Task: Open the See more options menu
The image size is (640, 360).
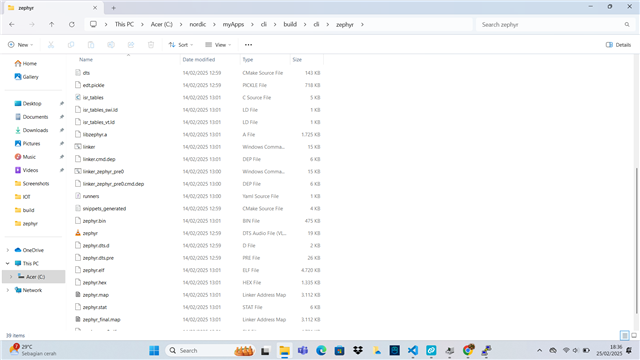Action: point(248,45)
